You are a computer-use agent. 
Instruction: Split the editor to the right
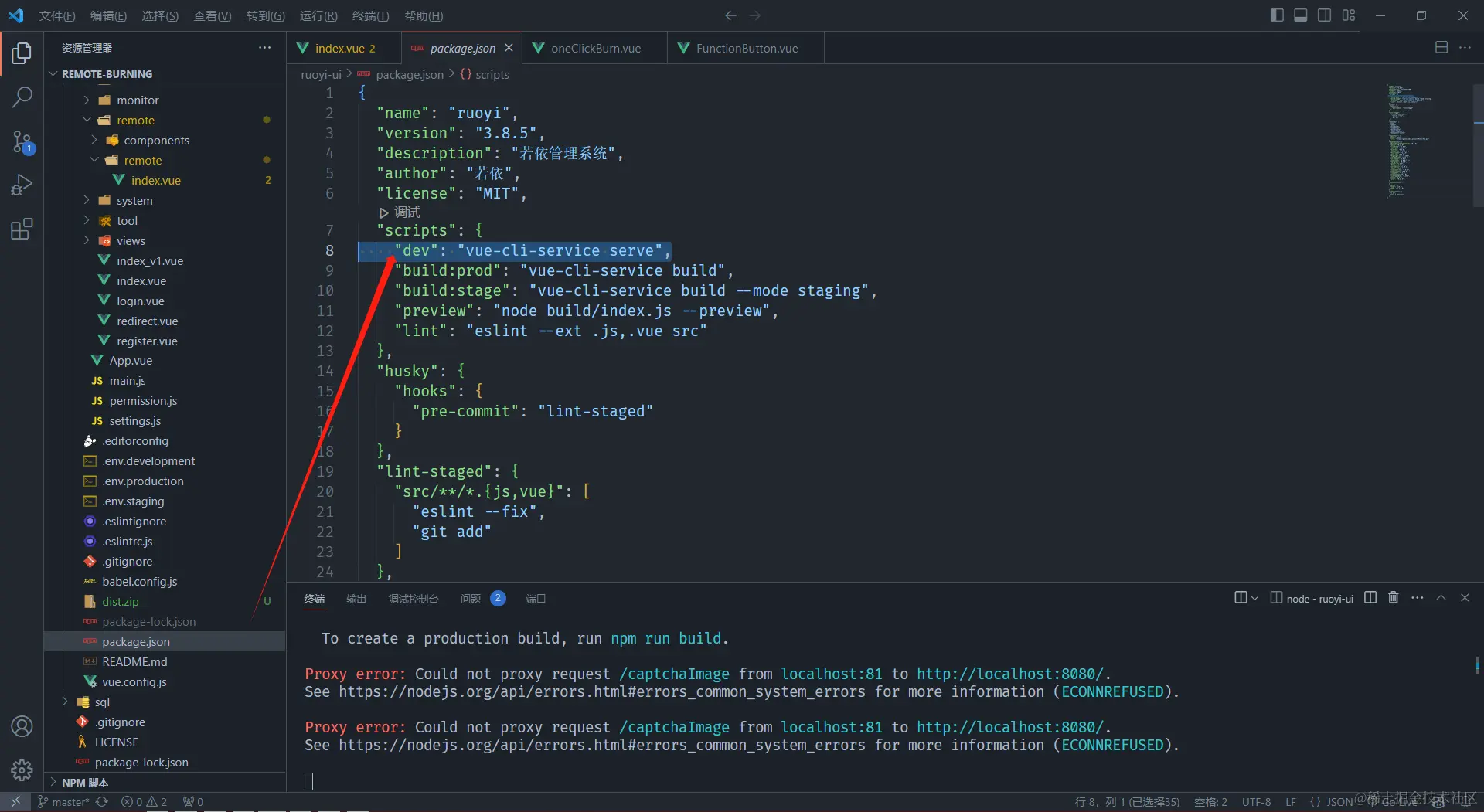(1441, 48)
